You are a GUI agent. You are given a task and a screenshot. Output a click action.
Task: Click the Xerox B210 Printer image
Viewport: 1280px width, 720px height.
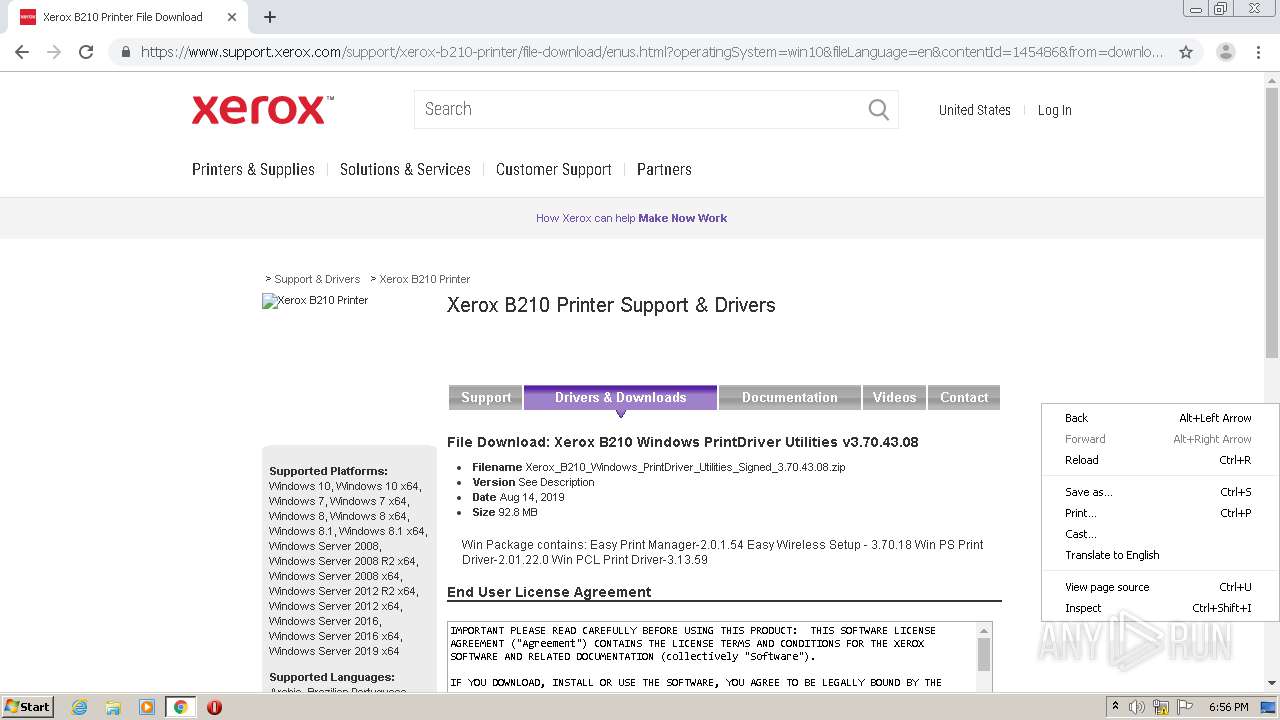pos(315,300)
